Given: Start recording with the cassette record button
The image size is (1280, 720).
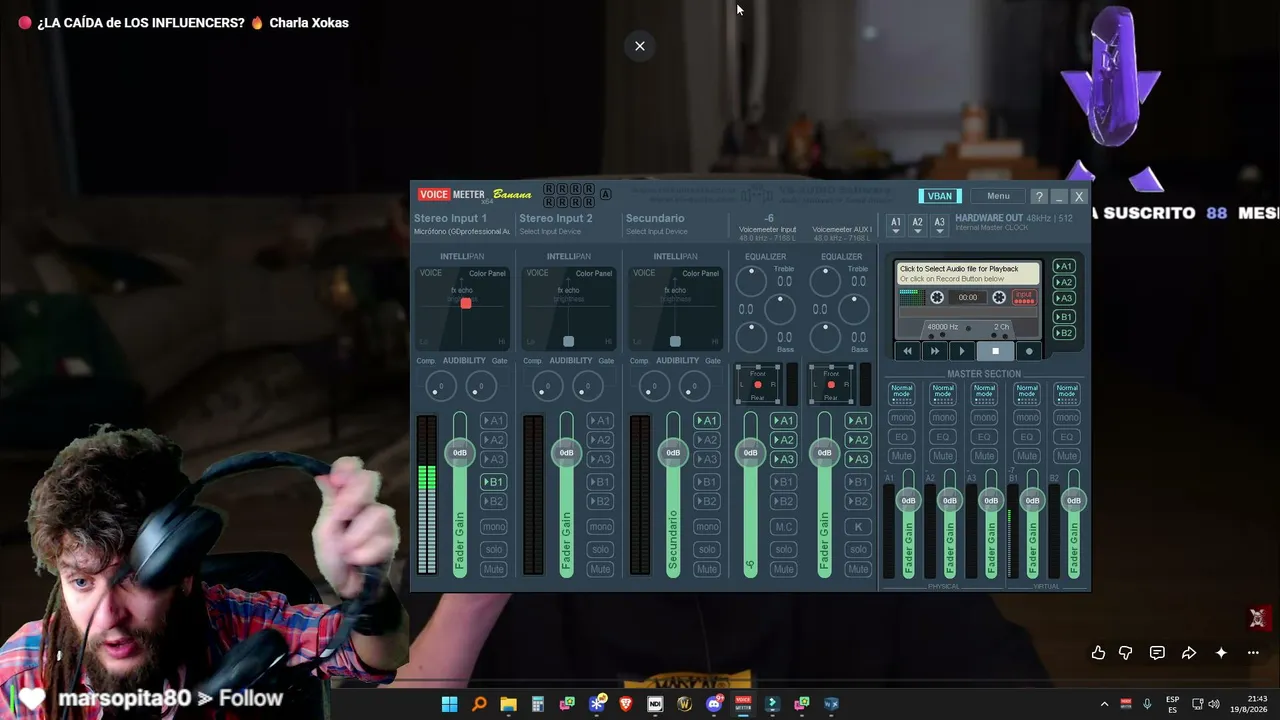Looking at the screenshot, I should click(1029, 351).
